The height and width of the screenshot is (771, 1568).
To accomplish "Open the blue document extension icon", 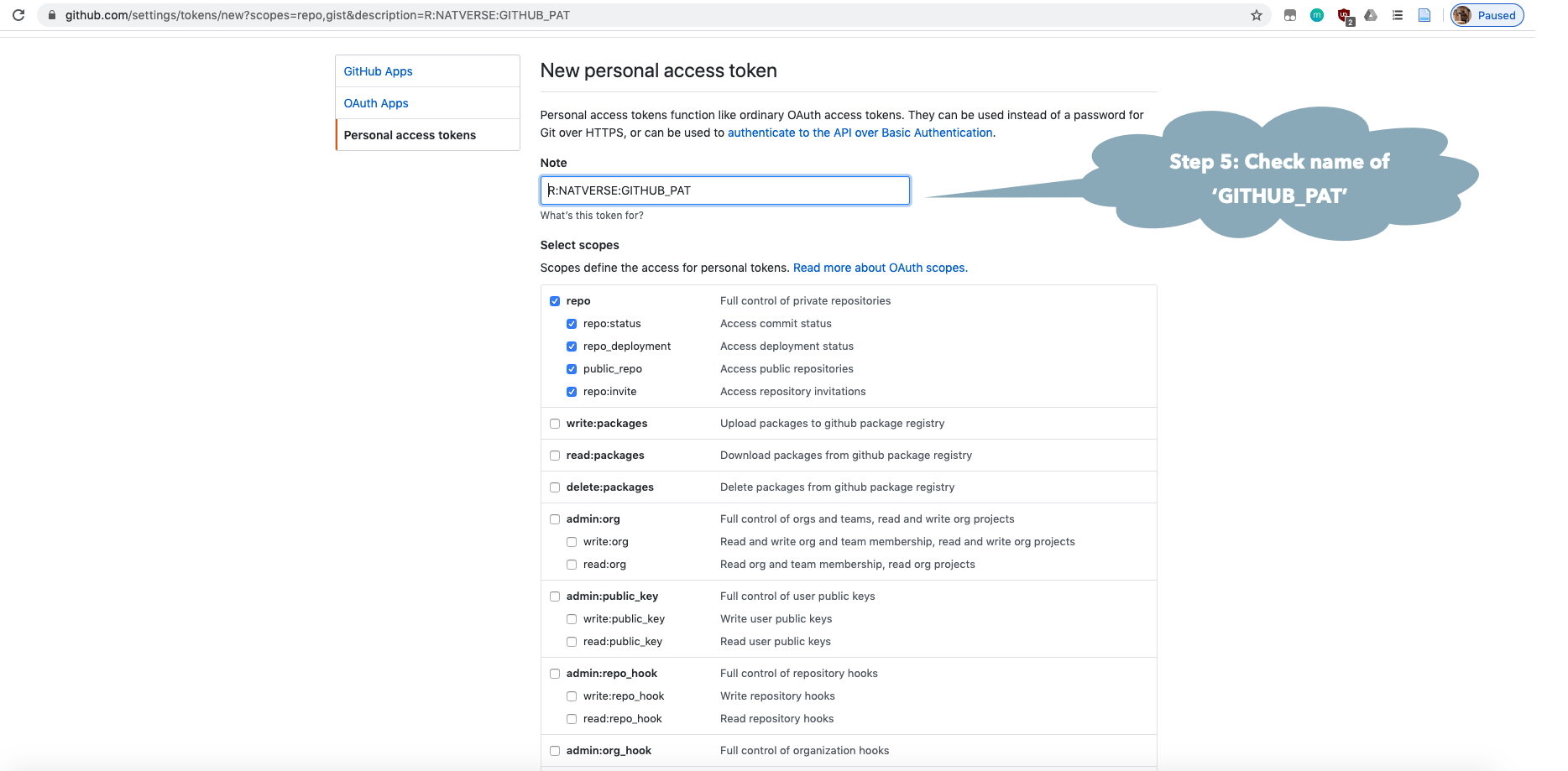I will point(1424,15).
